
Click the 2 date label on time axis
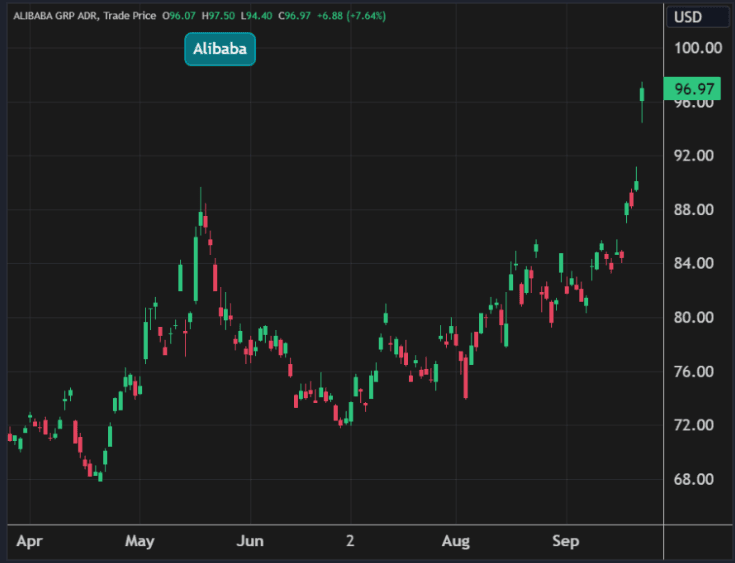click(x=350, y=541)
